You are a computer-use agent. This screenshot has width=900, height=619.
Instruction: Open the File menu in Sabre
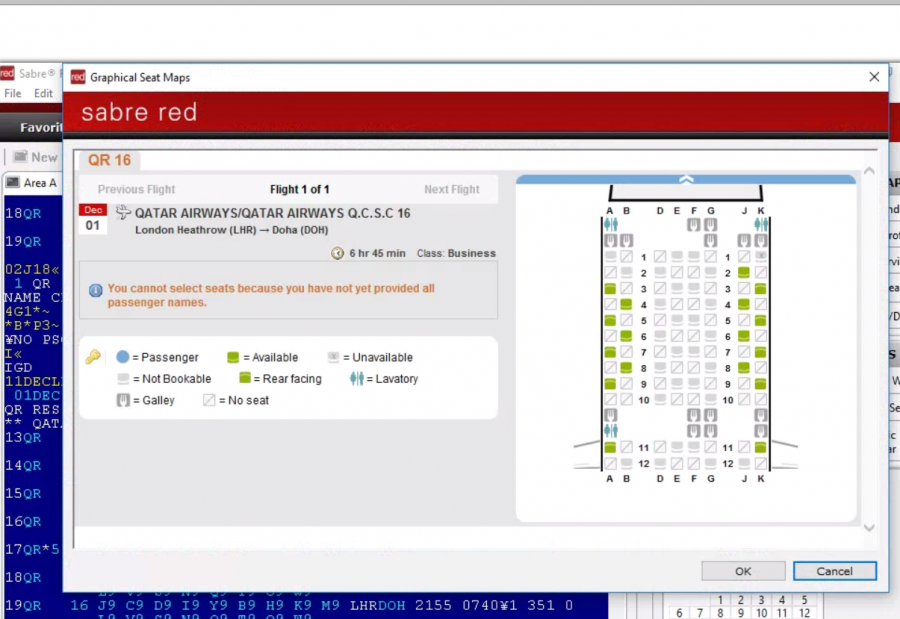13,93
